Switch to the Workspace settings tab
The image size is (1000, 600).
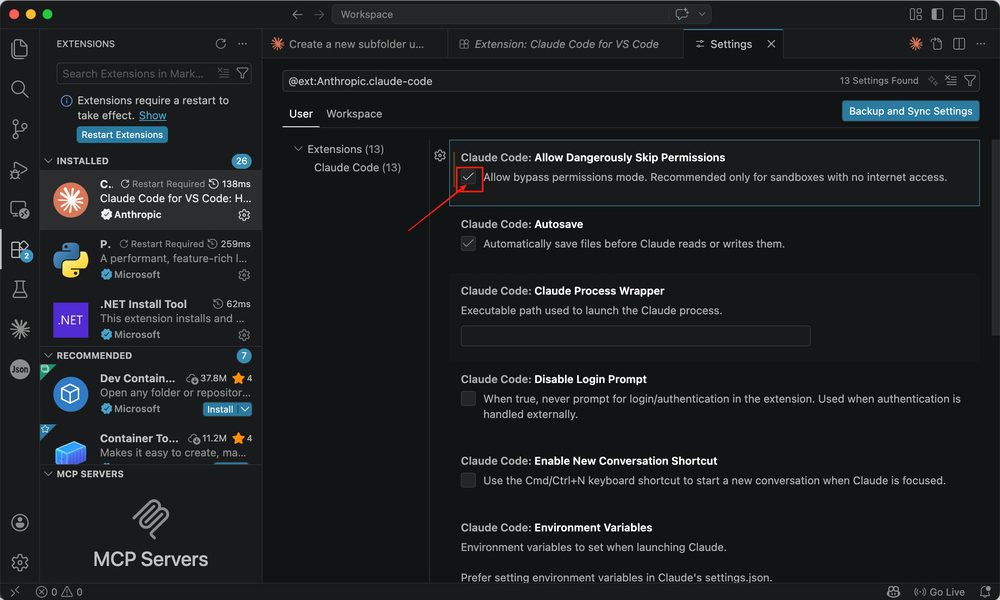(354, 114)
